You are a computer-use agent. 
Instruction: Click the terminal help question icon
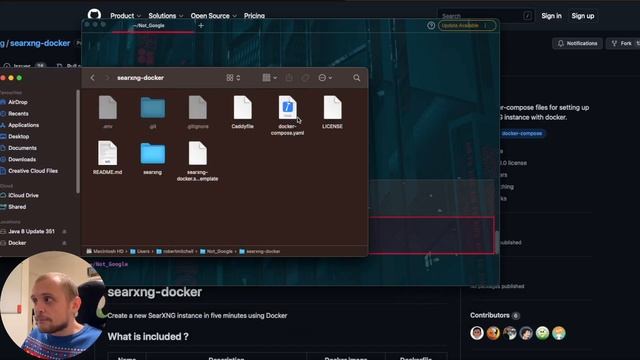click(431, 25)
